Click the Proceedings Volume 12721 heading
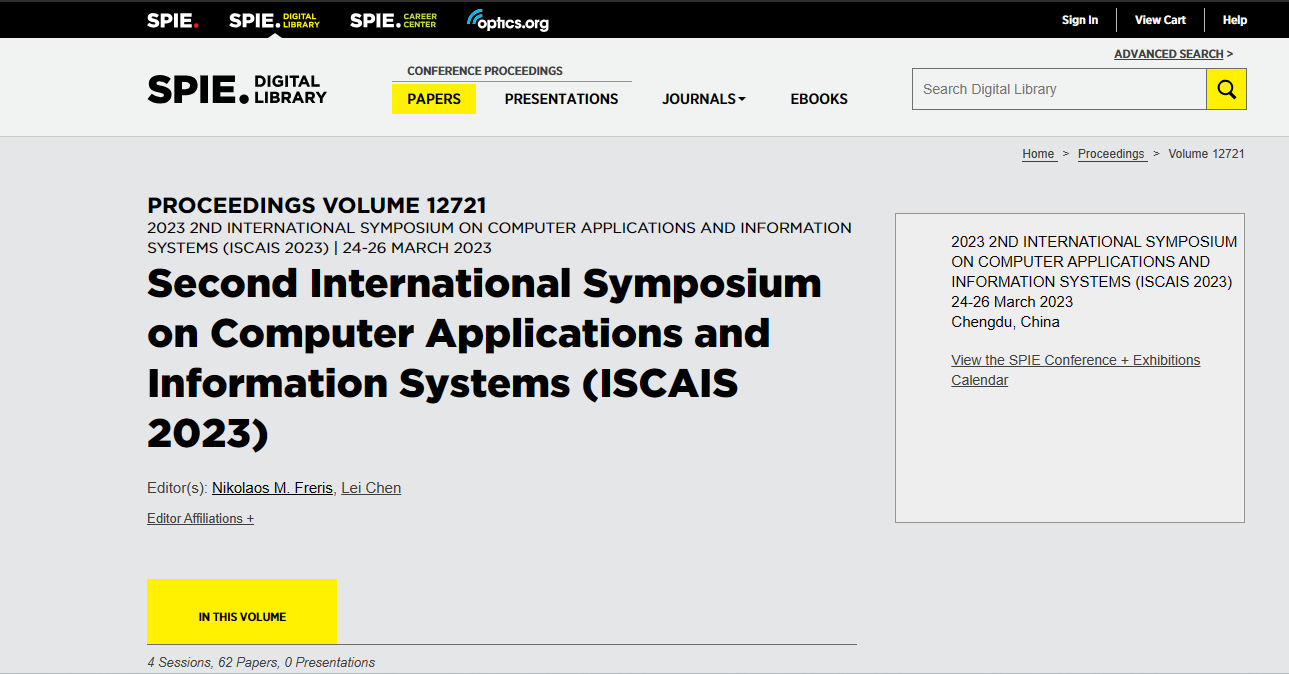This screenshot has height=674, width=1289. 317,206
